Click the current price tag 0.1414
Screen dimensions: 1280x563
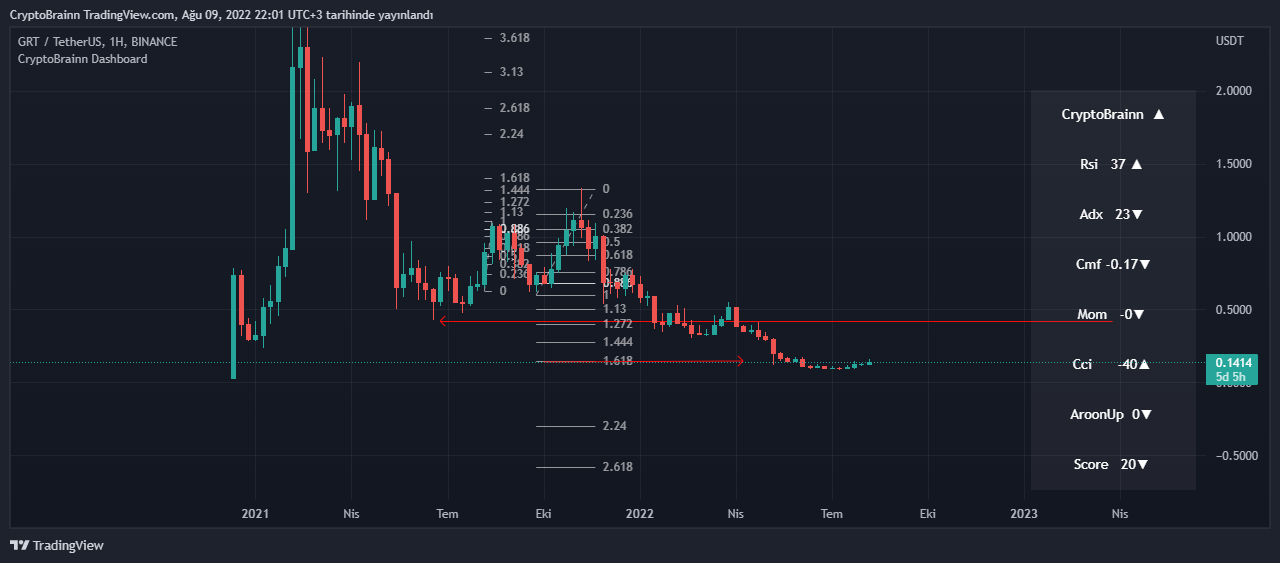(1234, 362)
